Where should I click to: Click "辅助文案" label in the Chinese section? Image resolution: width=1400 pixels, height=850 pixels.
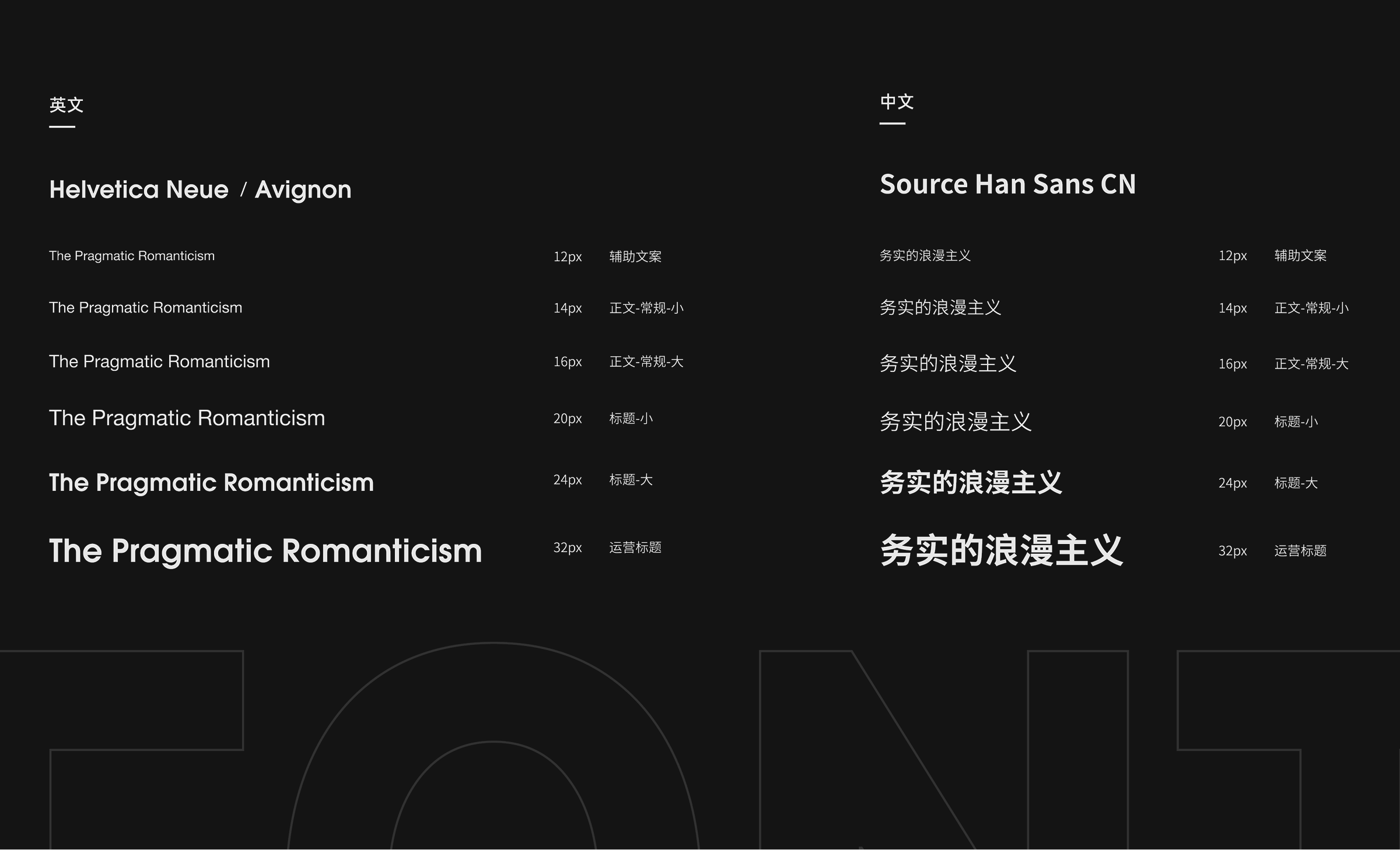[x=1300, y=255]
